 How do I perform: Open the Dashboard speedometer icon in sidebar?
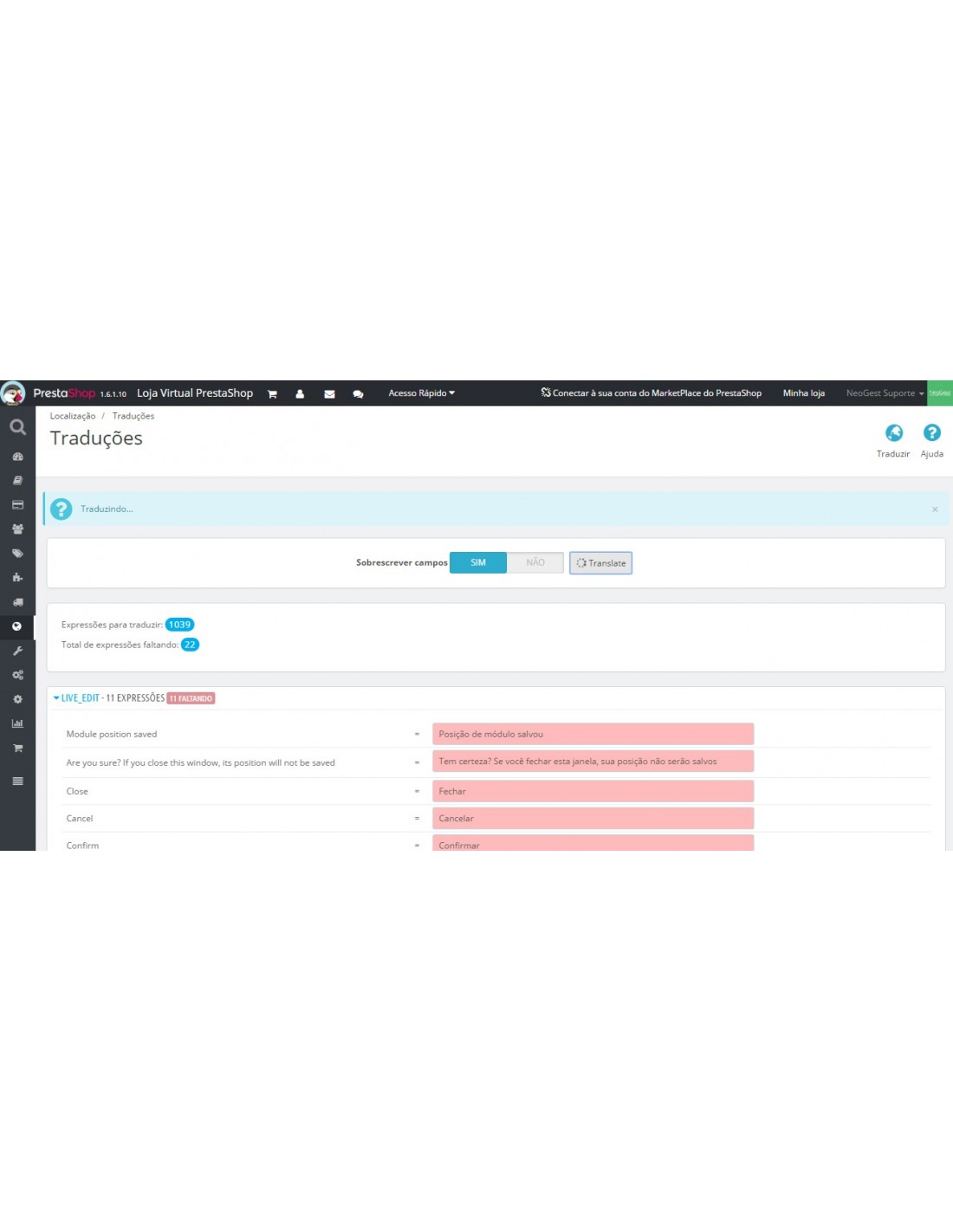17,457
